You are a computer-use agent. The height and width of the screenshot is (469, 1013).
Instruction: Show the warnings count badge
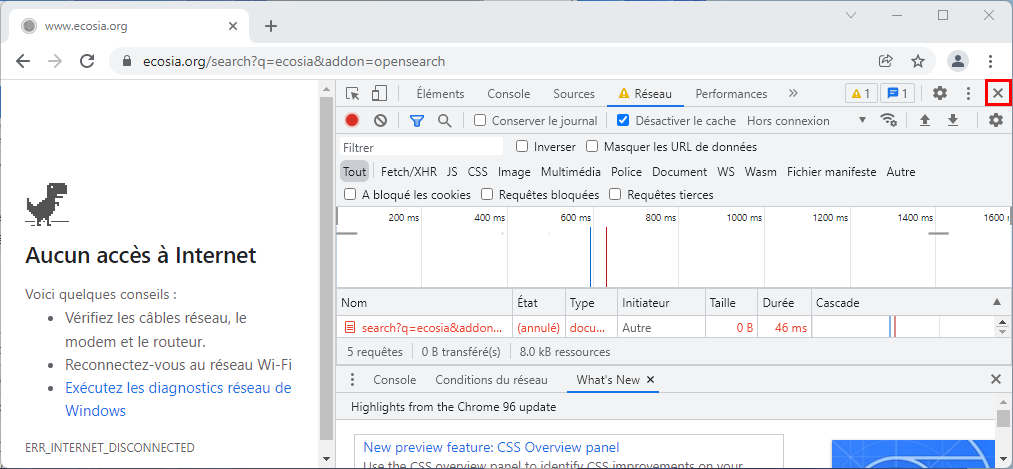point(861,94)
